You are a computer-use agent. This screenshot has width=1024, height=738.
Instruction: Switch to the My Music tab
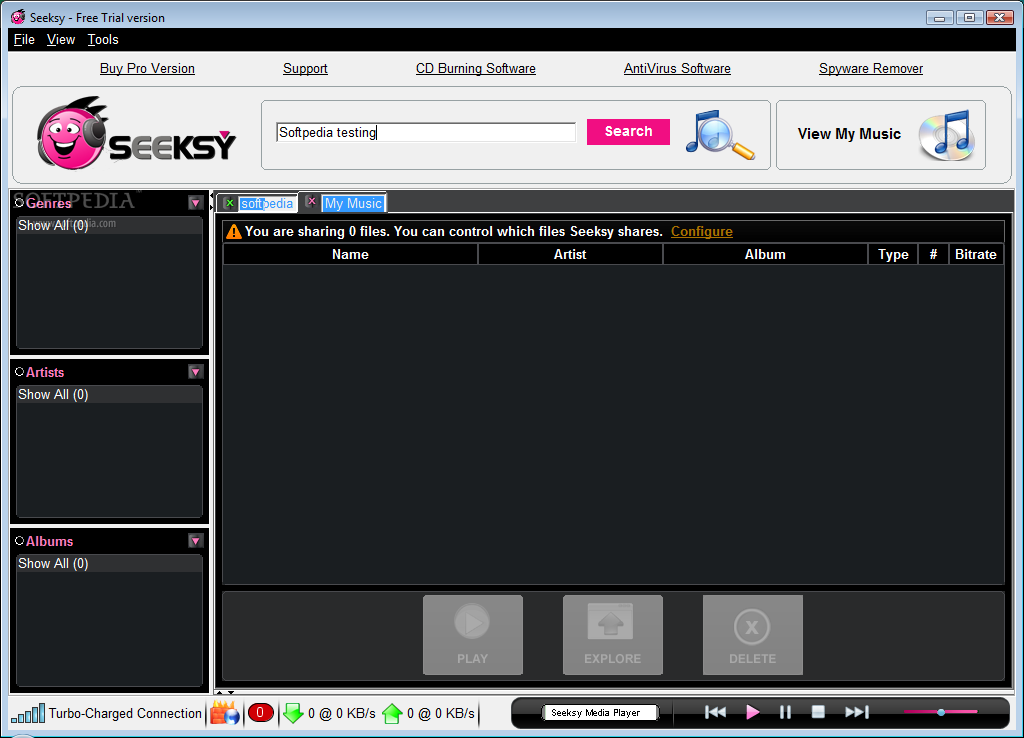click(353, 203)
